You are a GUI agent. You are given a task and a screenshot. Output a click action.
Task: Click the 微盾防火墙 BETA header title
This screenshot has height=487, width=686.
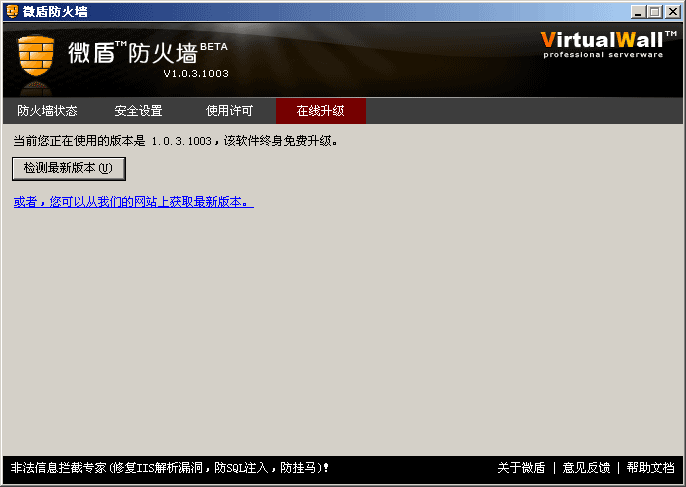pos(148,53)
